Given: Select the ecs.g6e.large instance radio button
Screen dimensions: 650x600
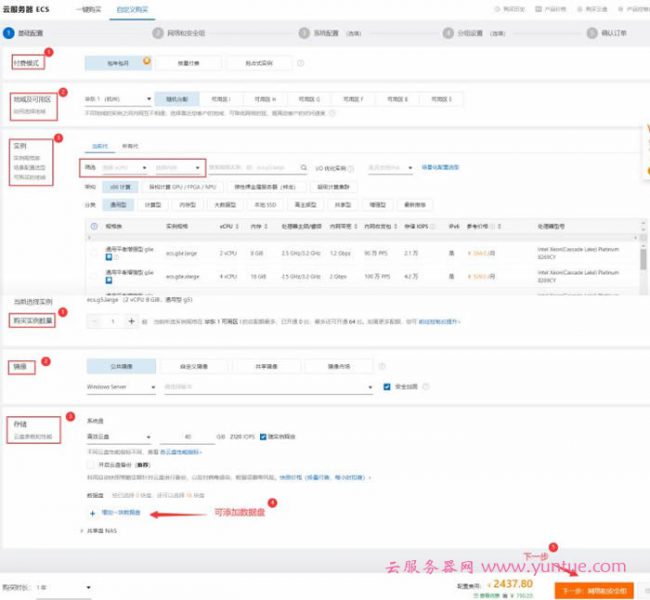Looking at the screenshot, I should [x=93, y=253].
